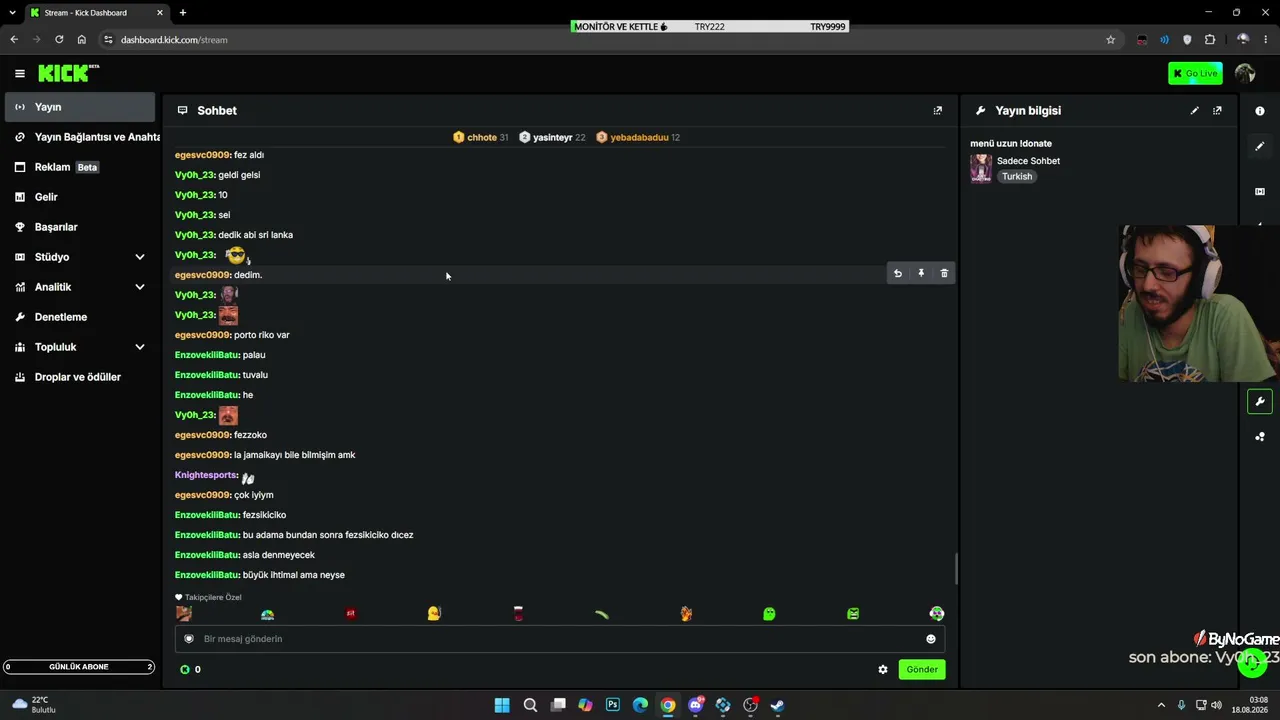Open OBS Studio from the taskbar

(750, 705)
